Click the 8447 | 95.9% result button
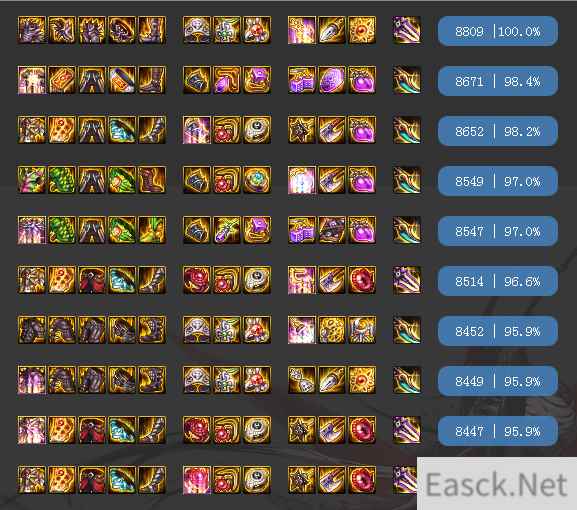The image size is (577, 510). [x=498, y=431]
